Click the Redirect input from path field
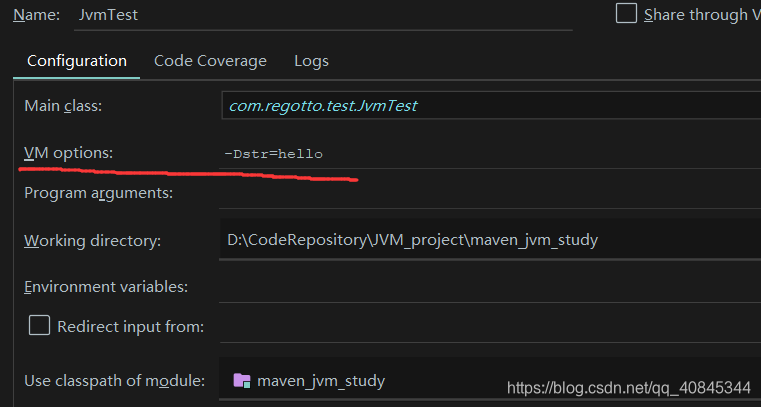The height and width of the screenshot is (407, 761). click(490, 327)
